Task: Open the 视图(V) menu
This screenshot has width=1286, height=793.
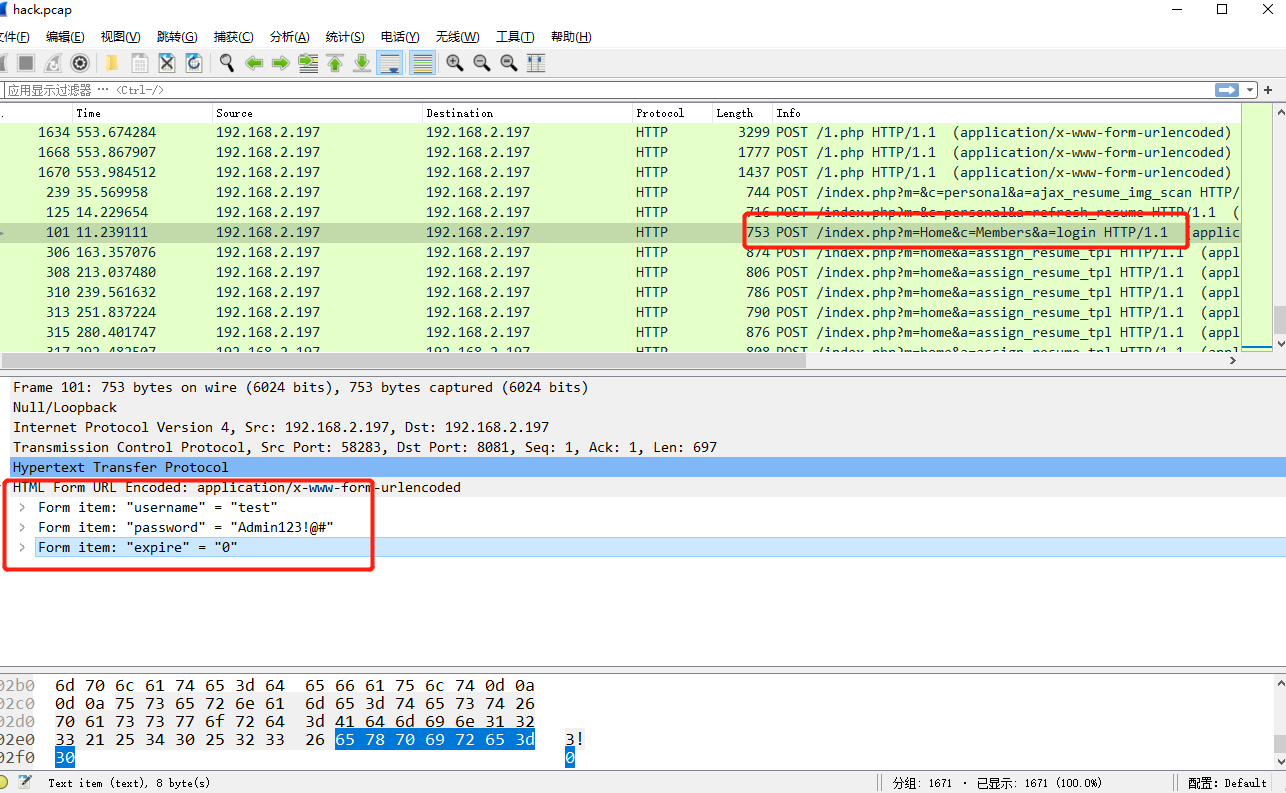Action: [120, 37]
